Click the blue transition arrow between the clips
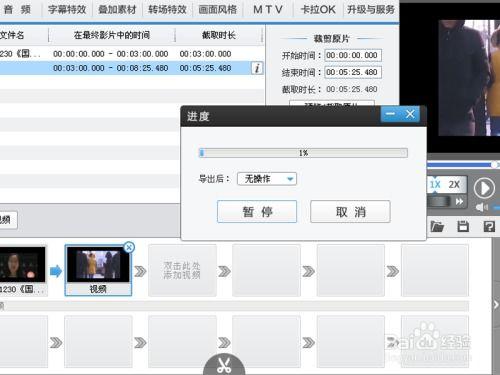The image size is (500, 375). pos(56,271)
